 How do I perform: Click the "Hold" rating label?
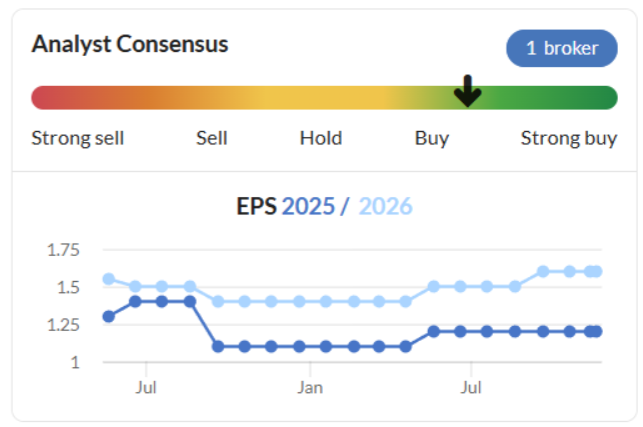(321, 138)
